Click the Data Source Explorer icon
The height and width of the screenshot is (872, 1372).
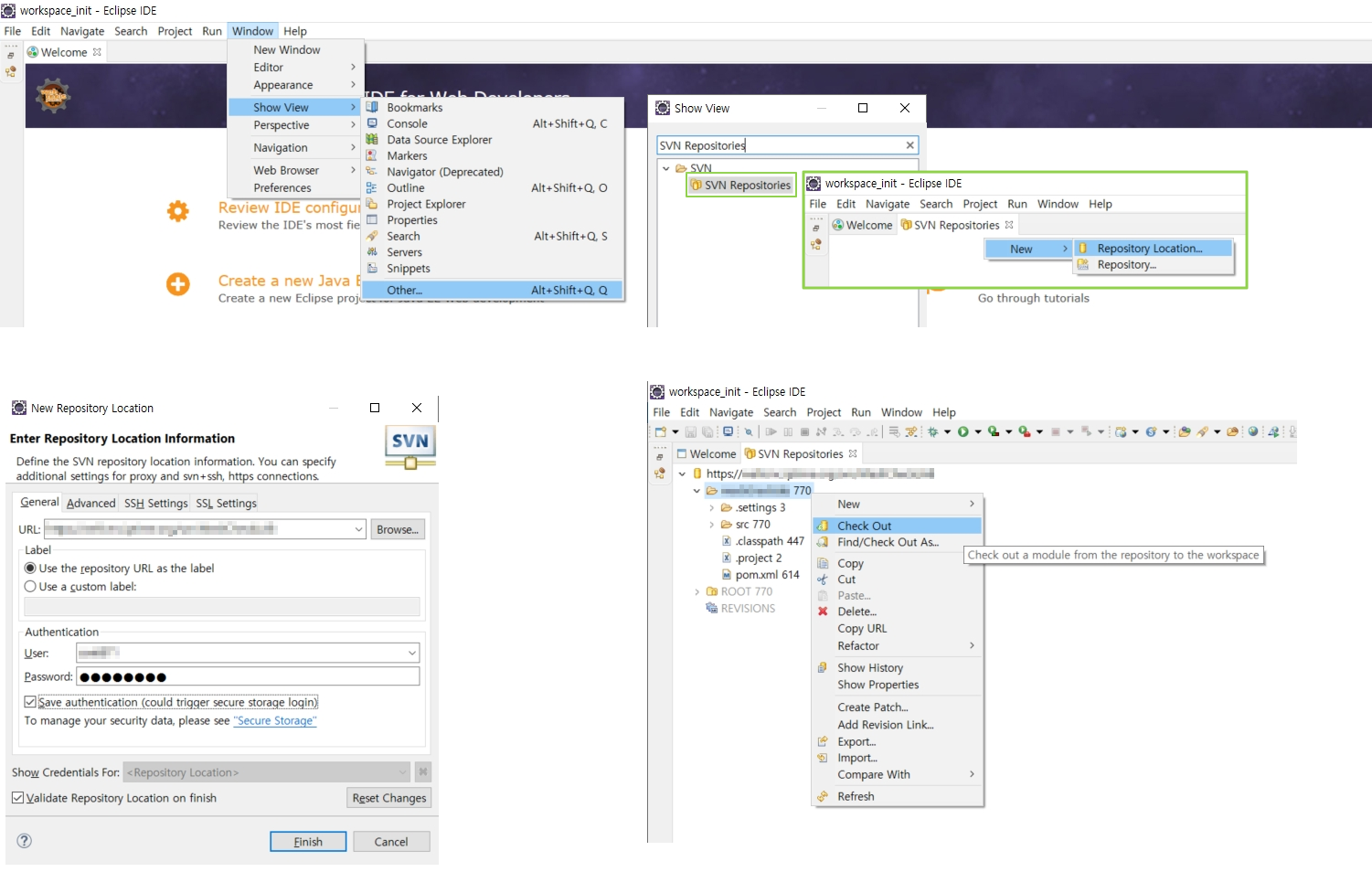(x=372, y=140)
